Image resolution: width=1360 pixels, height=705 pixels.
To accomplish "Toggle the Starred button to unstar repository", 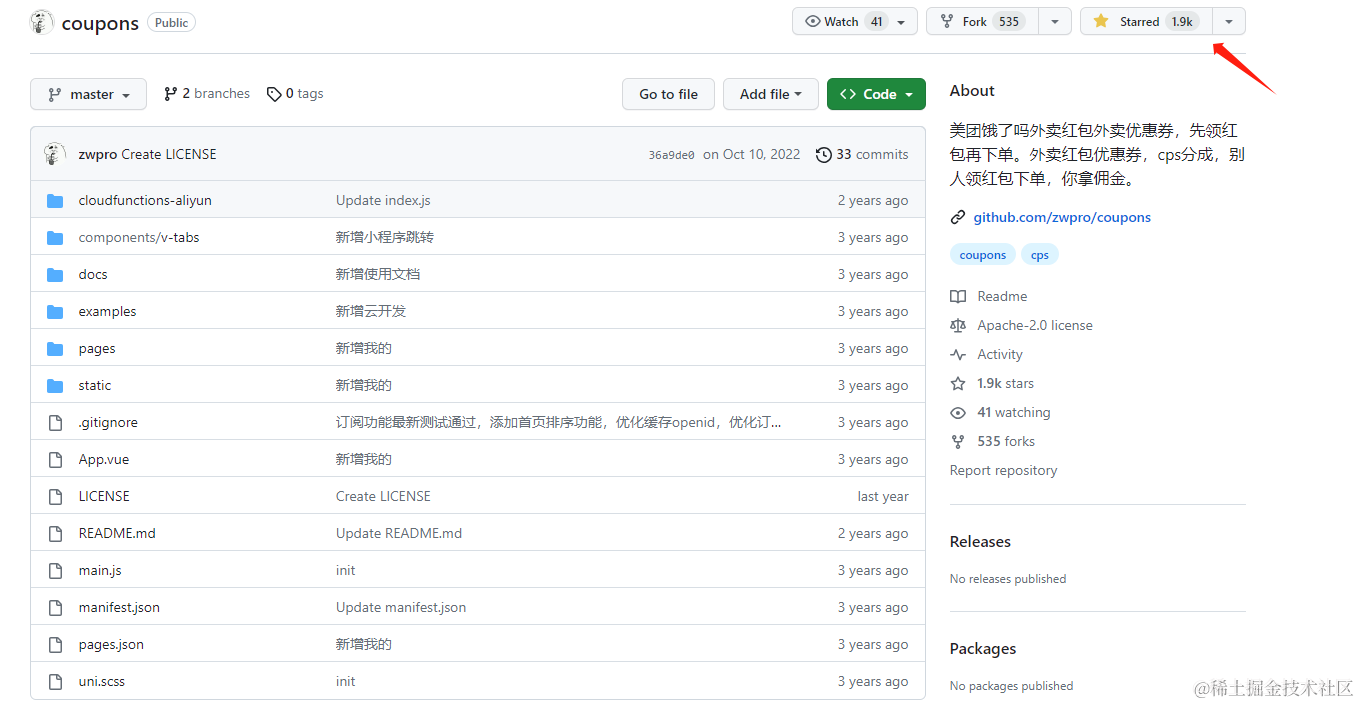I will point(1146,21).
